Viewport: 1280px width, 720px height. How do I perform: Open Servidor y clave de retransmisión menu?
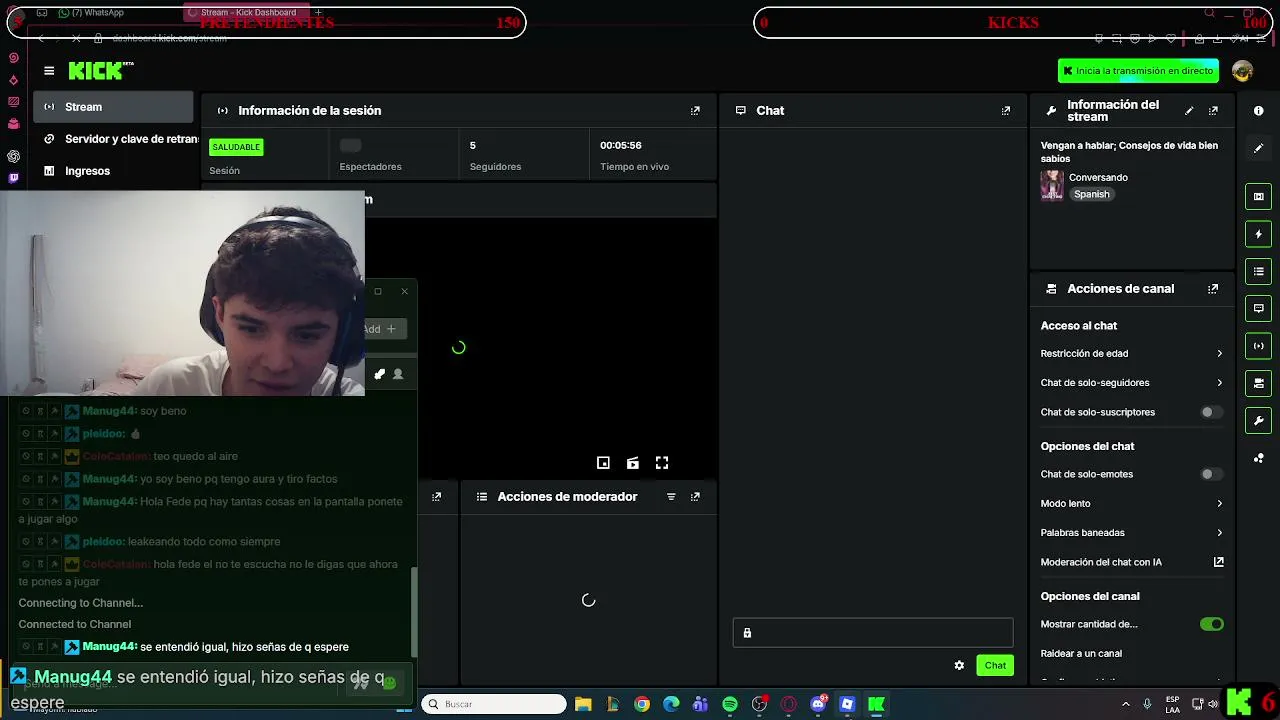click(x=116, y=139)
